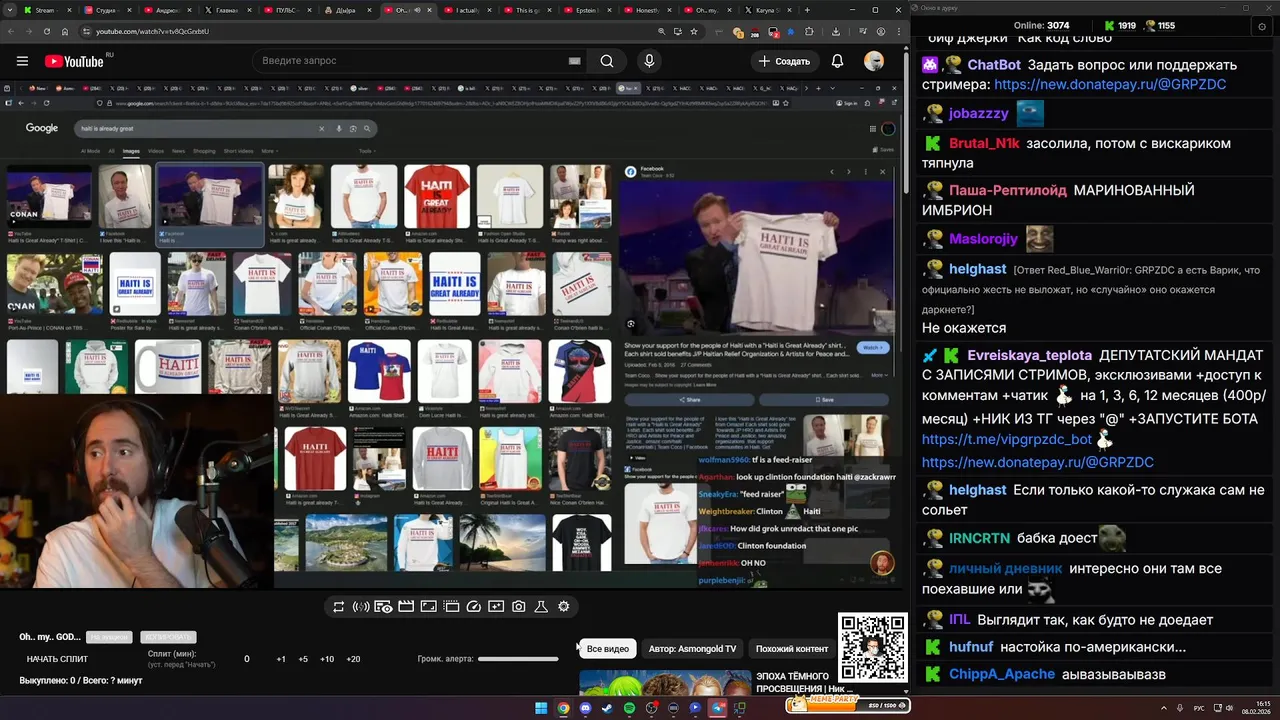The width and height of the screenshot is (1280, 720).
Task: Open browser home page button
Action: tap(63, 31)
